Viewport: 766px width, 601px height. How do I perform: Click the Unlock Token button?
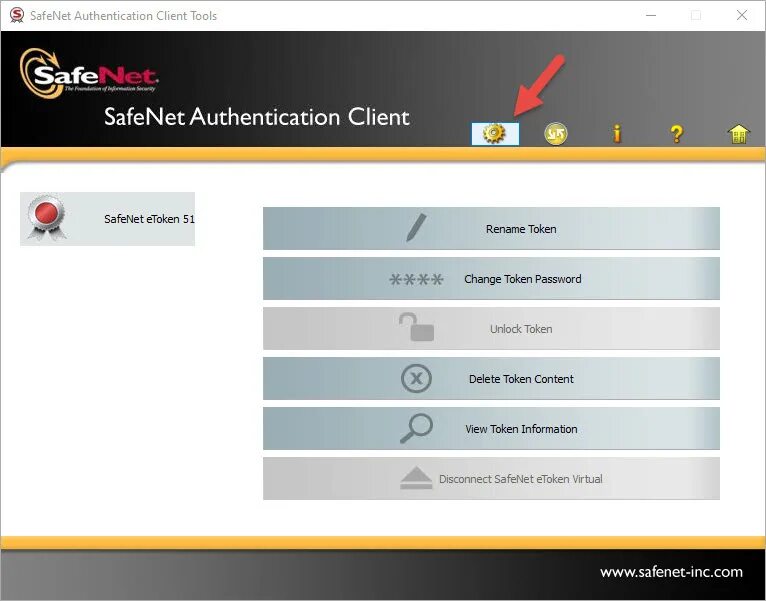pos(491,328)
